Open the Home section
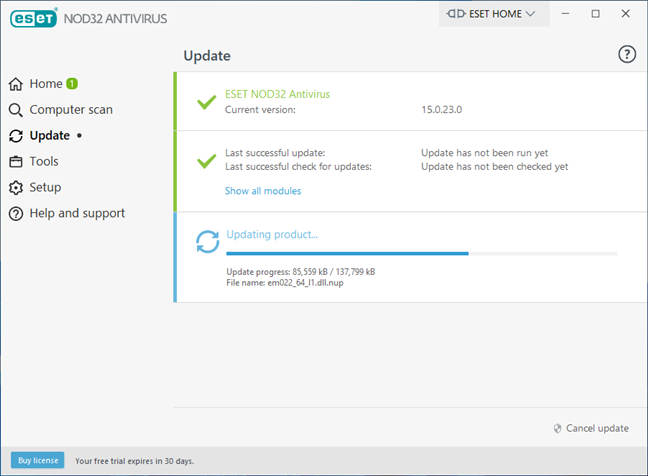This screenshot has height=476, width=648. (x=46, y=84)
